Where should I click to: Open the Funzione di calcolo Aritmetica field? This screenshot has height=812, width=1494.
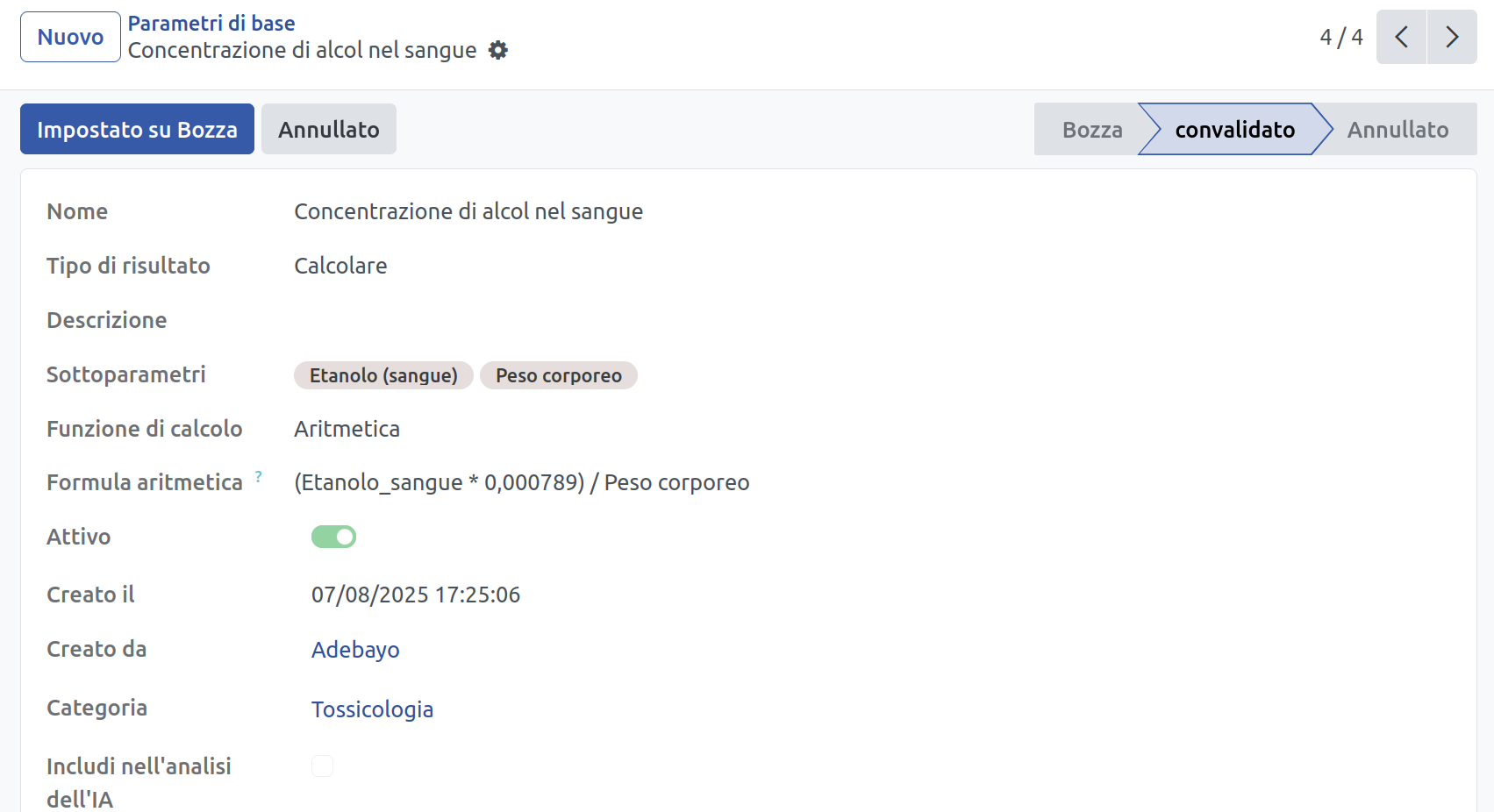[x=347, y=429]
